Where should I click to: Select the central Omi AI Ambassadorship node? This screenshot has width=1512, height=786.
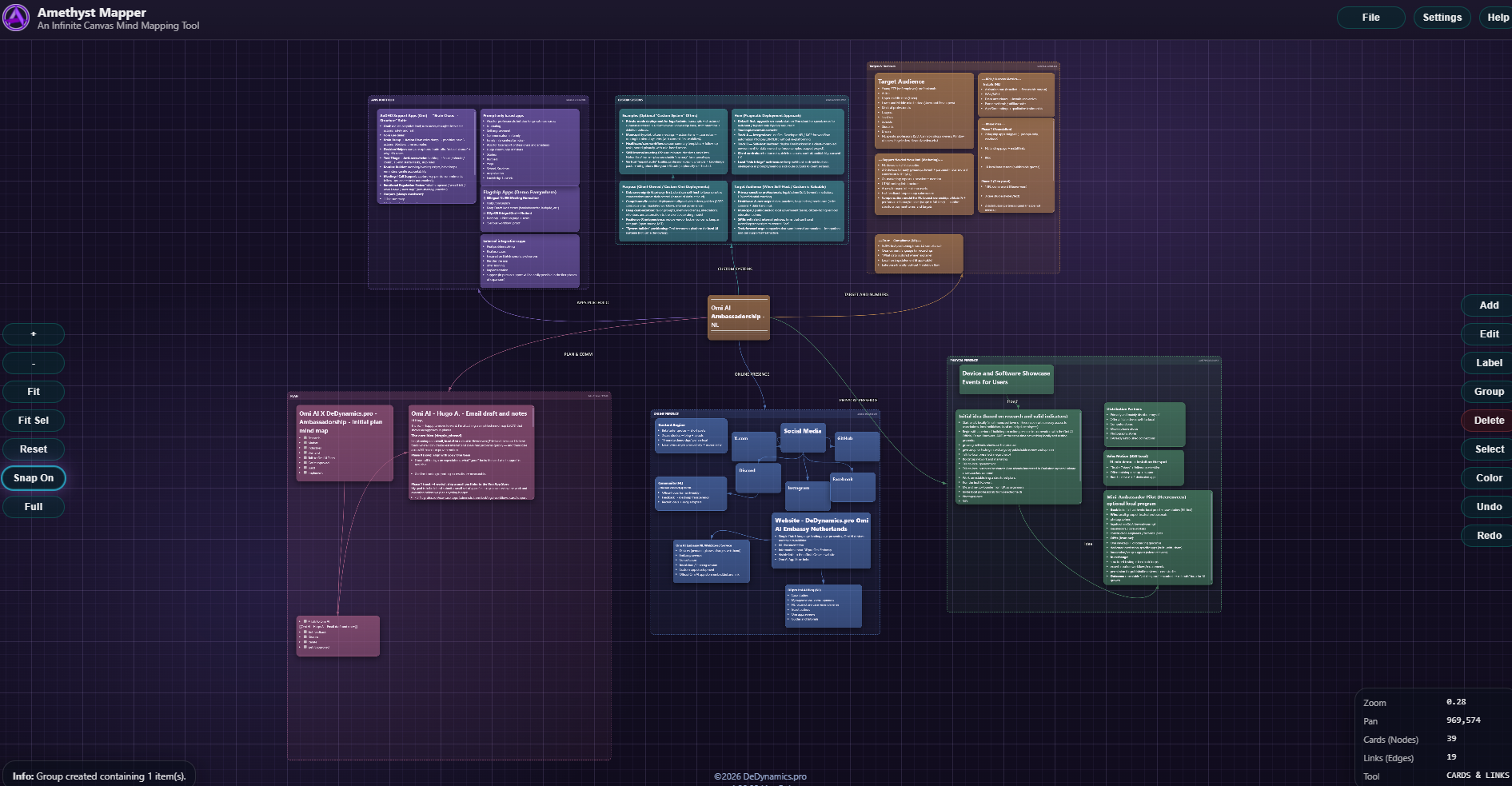pyautogui.click(x=738, y=317)
